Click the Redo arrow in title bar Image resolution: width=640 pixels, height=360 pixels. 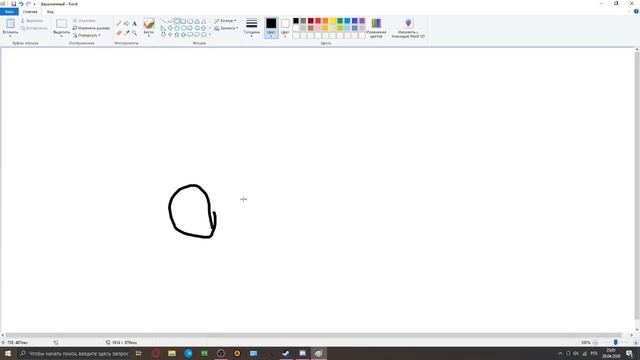click(x=28, y=4)
